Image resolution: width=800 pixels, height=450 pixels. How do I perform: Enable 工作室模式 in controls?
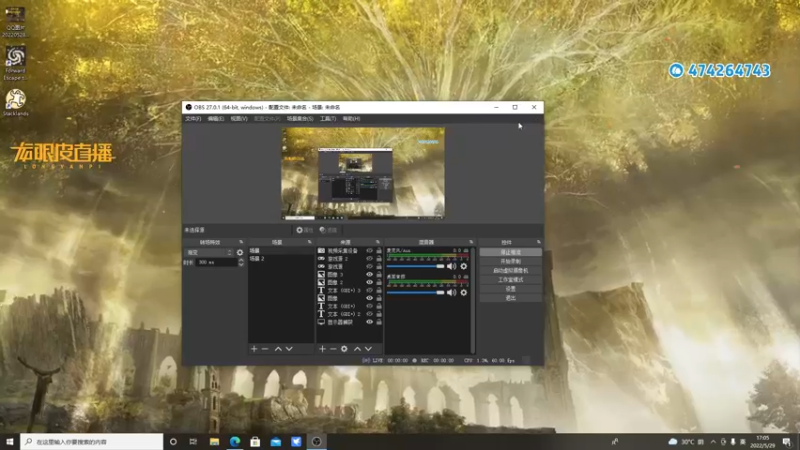tap(510, 280)
